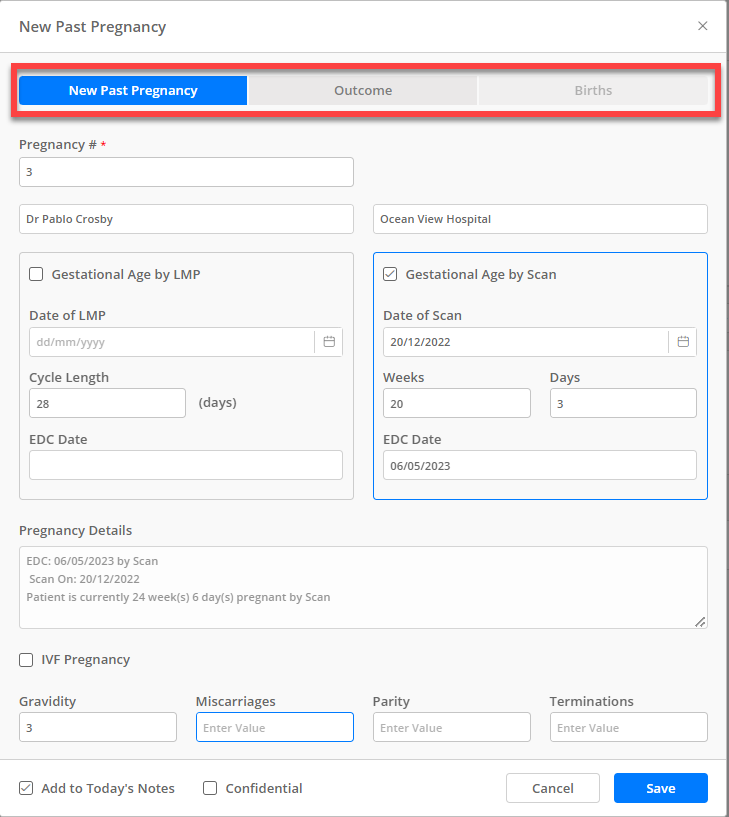Click the Cycle Length field
The image size is (729, 817).
[107, 403]
